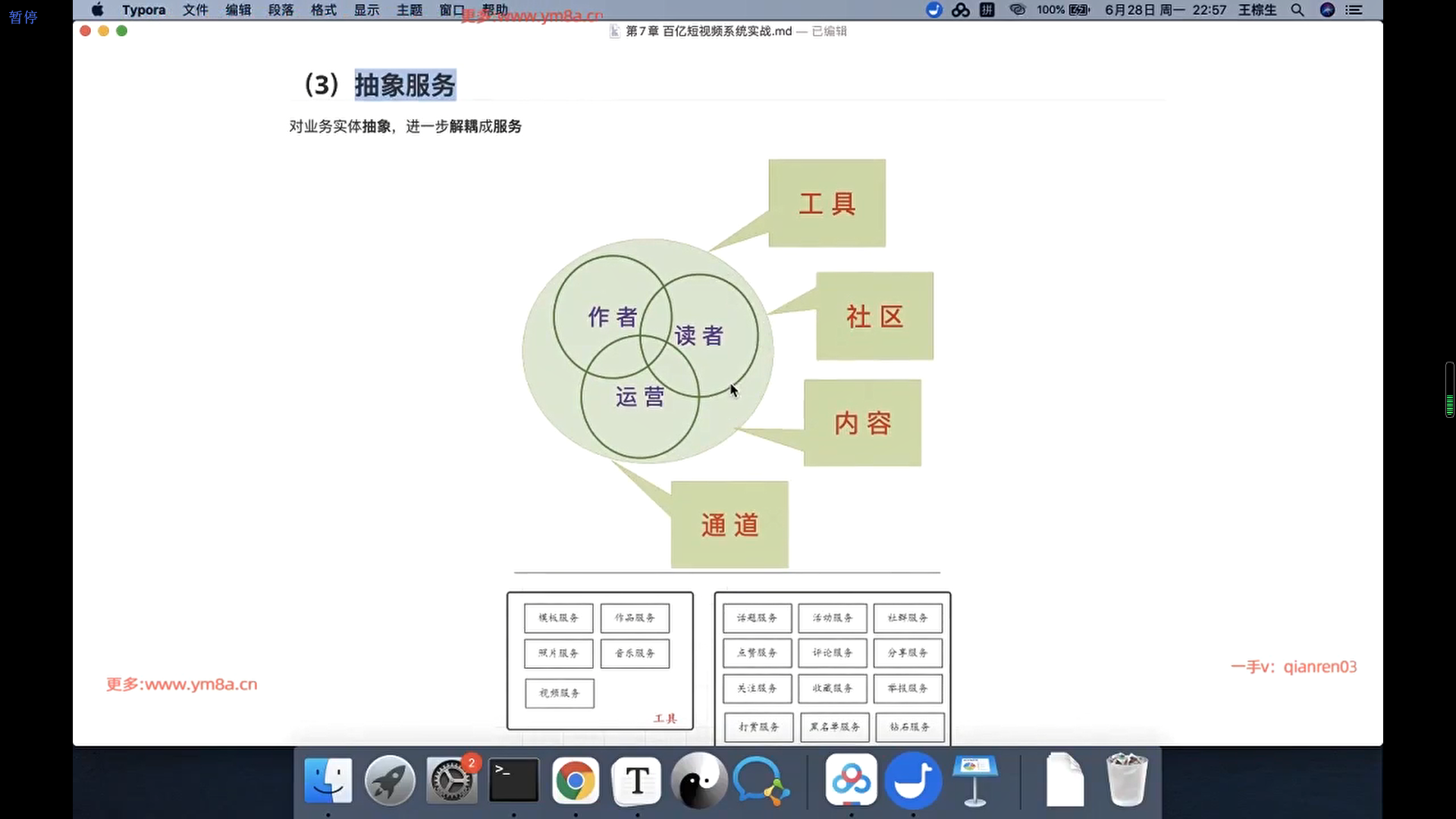Click the 抽象服务 heading text
Image resolution: width=1456 pixels, height=819 pixels.
(405, 85)
